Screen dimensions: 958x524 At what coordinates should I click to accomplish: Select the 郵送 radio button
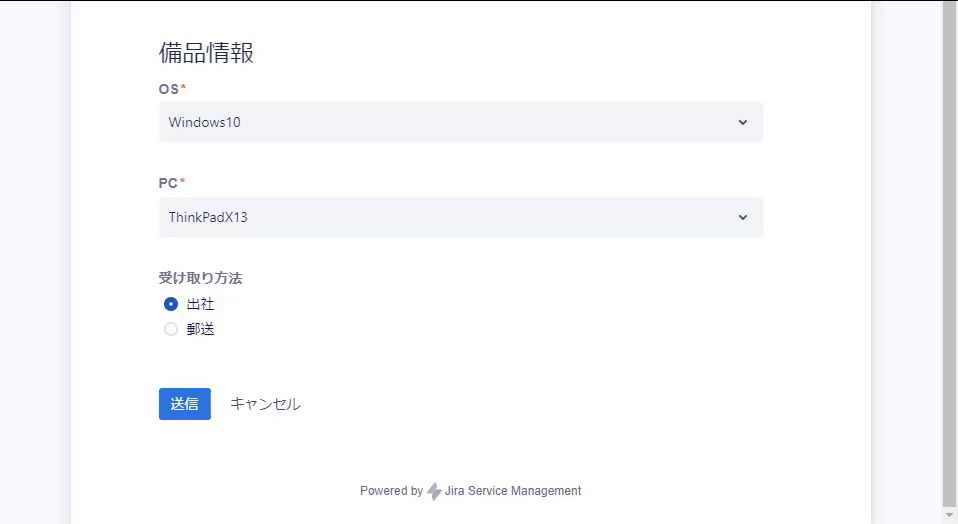171,329
